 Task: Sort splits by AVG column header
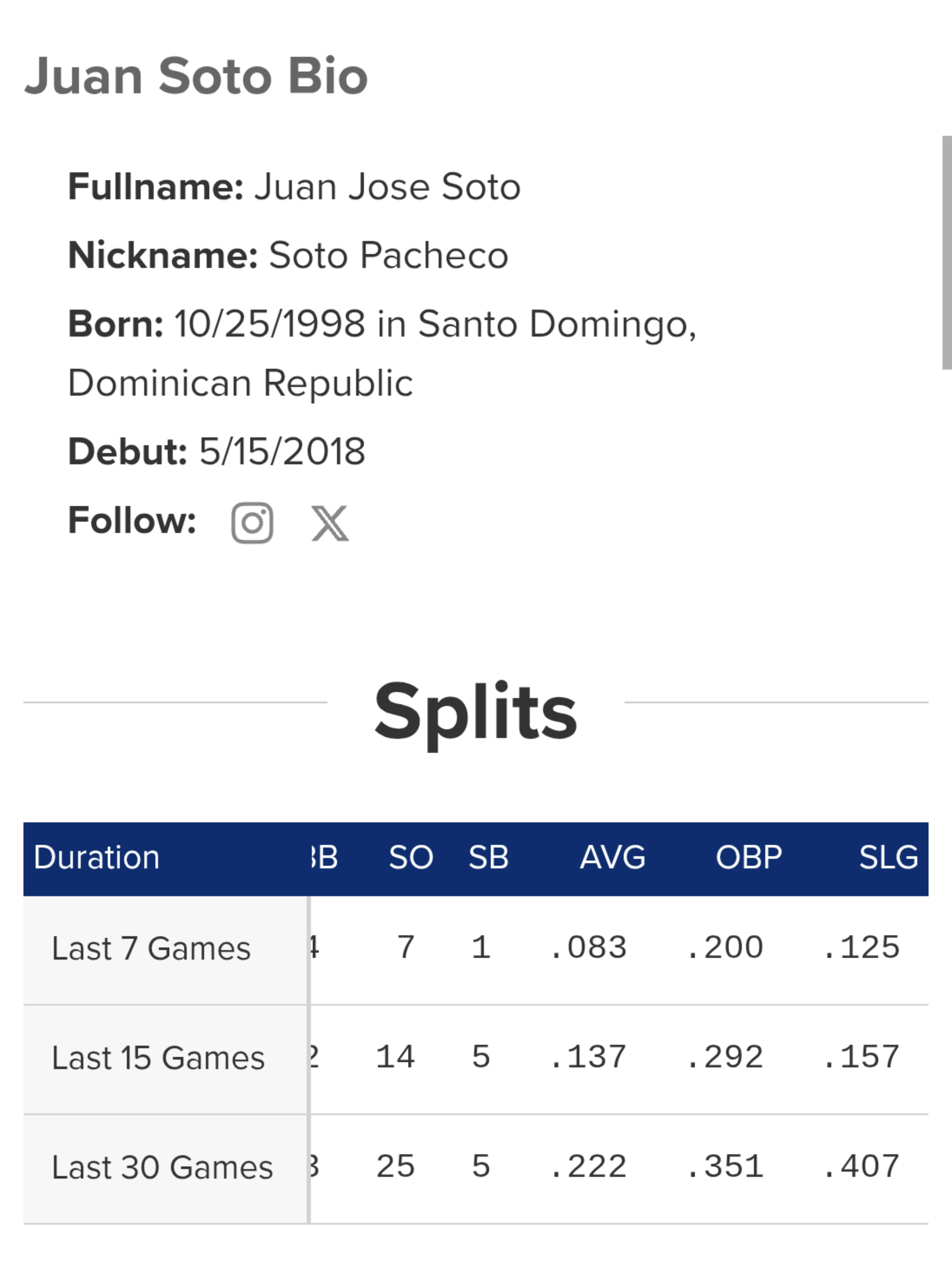(613, 857)
